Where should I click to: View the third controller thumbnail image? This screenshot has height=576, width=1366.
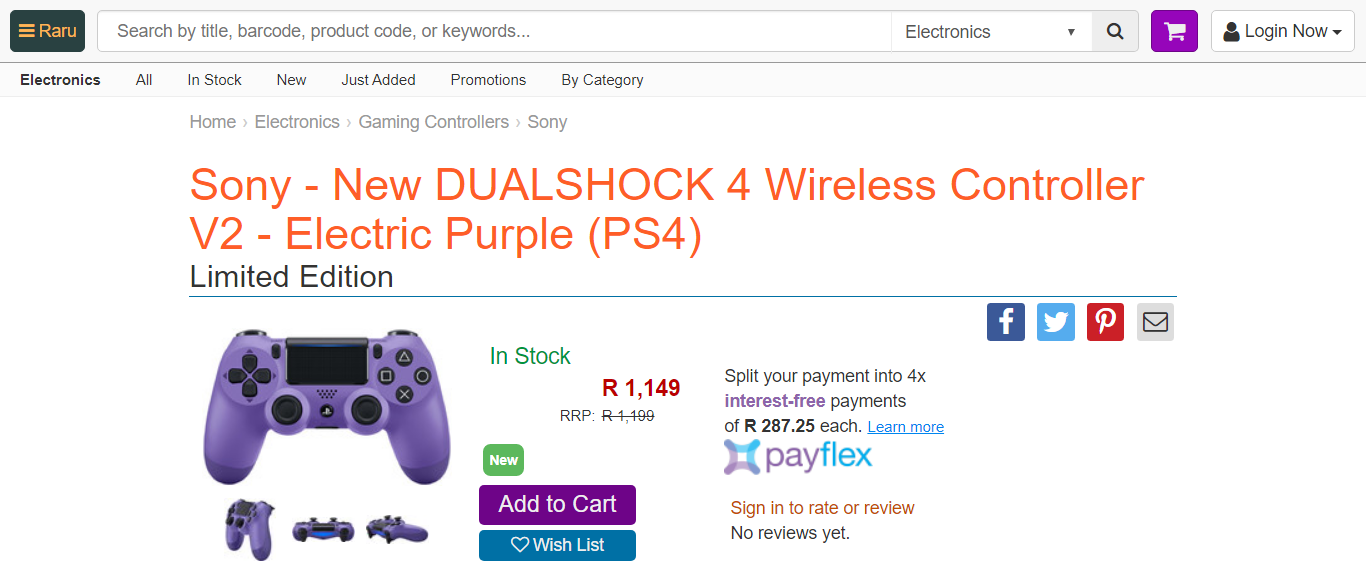tap(397, 528)
